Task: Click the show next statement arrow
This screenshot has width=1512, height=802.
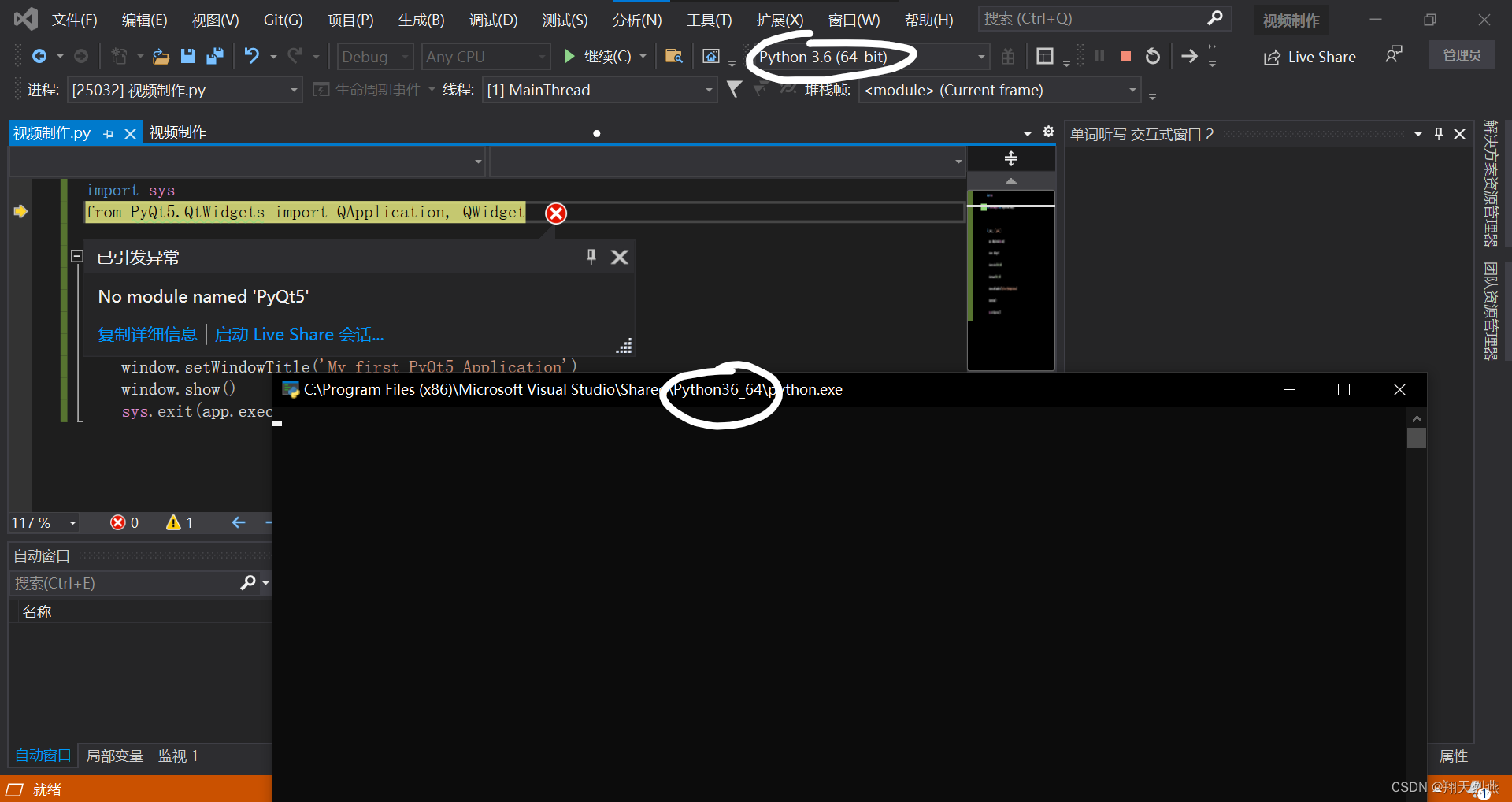Action: tap(1189, 56)
